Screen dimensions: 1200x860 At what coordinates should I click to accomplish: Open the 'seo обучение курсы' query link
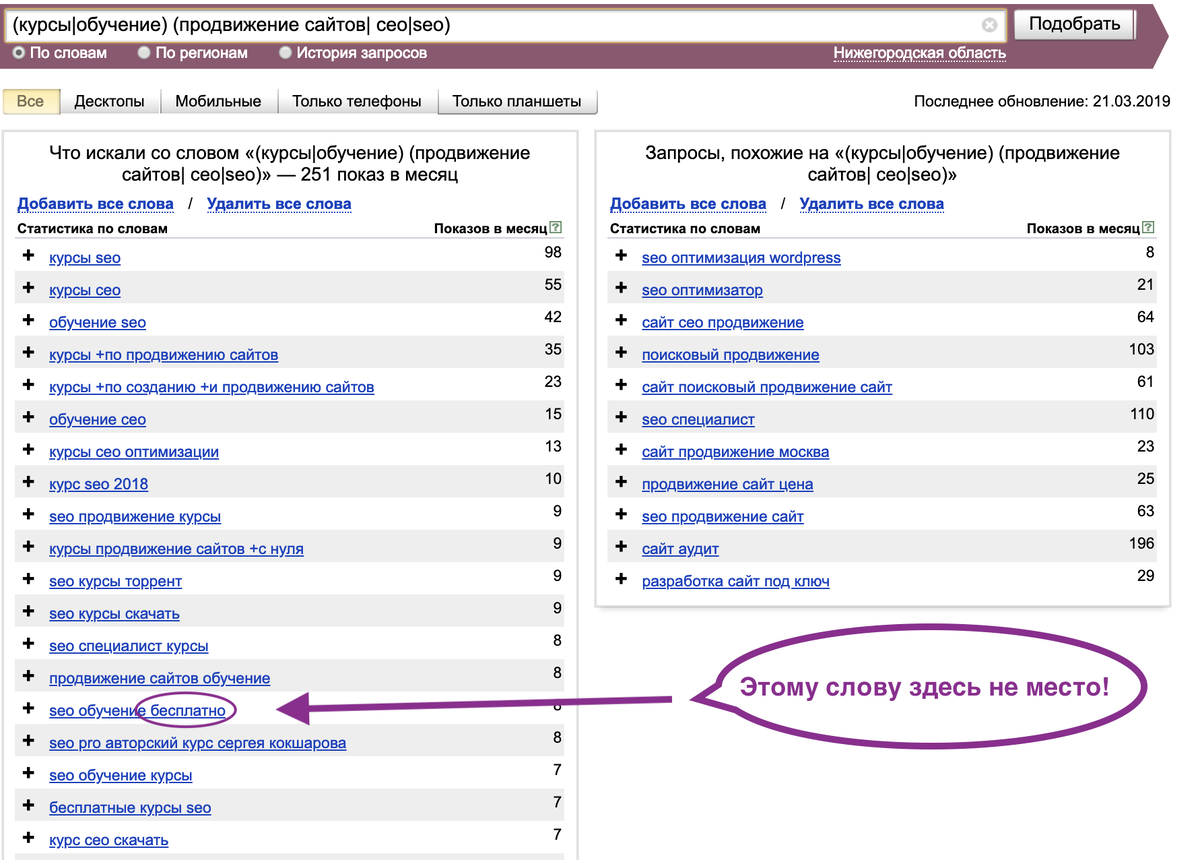point(121,775)
